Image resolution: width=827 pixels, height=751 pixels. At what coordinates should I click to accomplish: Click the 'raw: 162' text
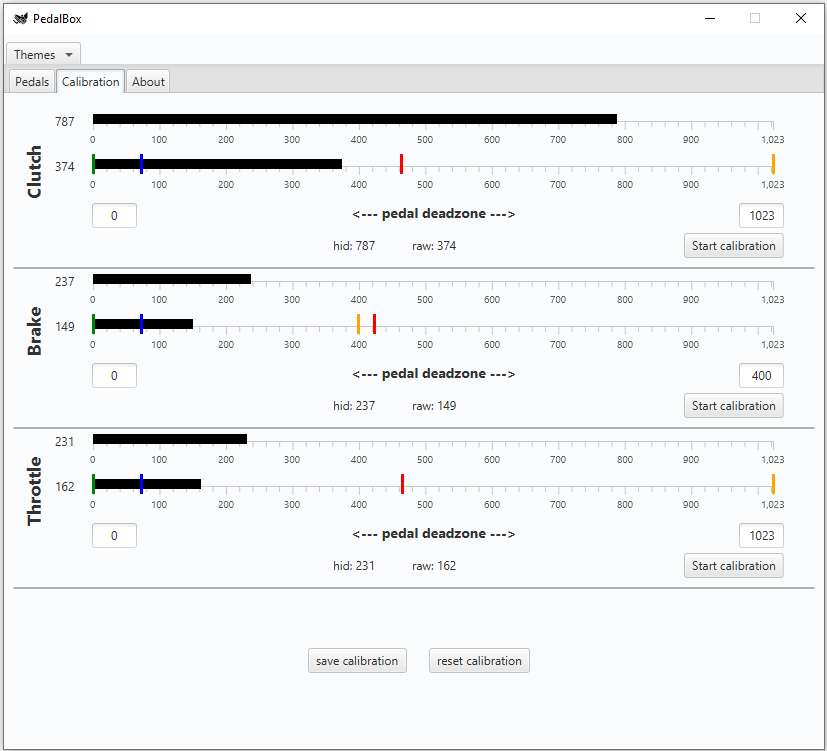pyautogui.click(x=434, y=565)
